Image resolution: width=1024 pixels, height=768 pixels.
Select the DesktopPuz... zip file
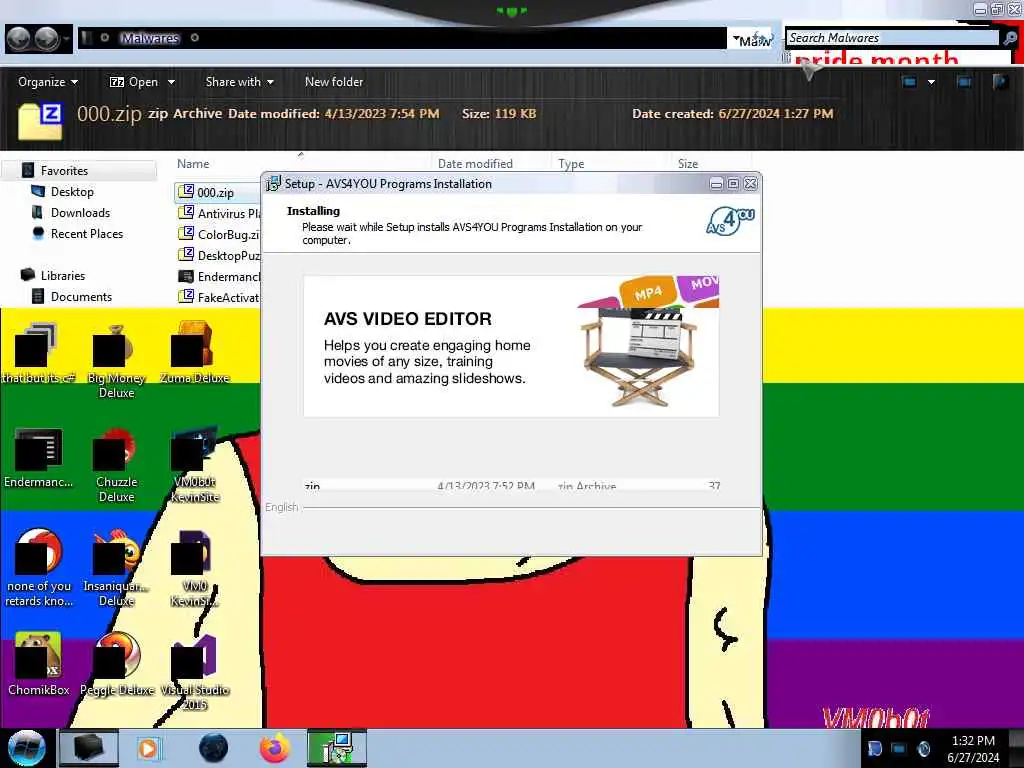(219, 255)
